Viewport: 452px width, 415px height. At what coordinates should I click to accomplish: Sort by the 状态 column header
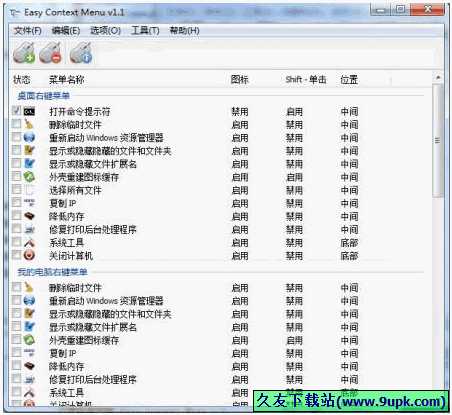point(22,80)
